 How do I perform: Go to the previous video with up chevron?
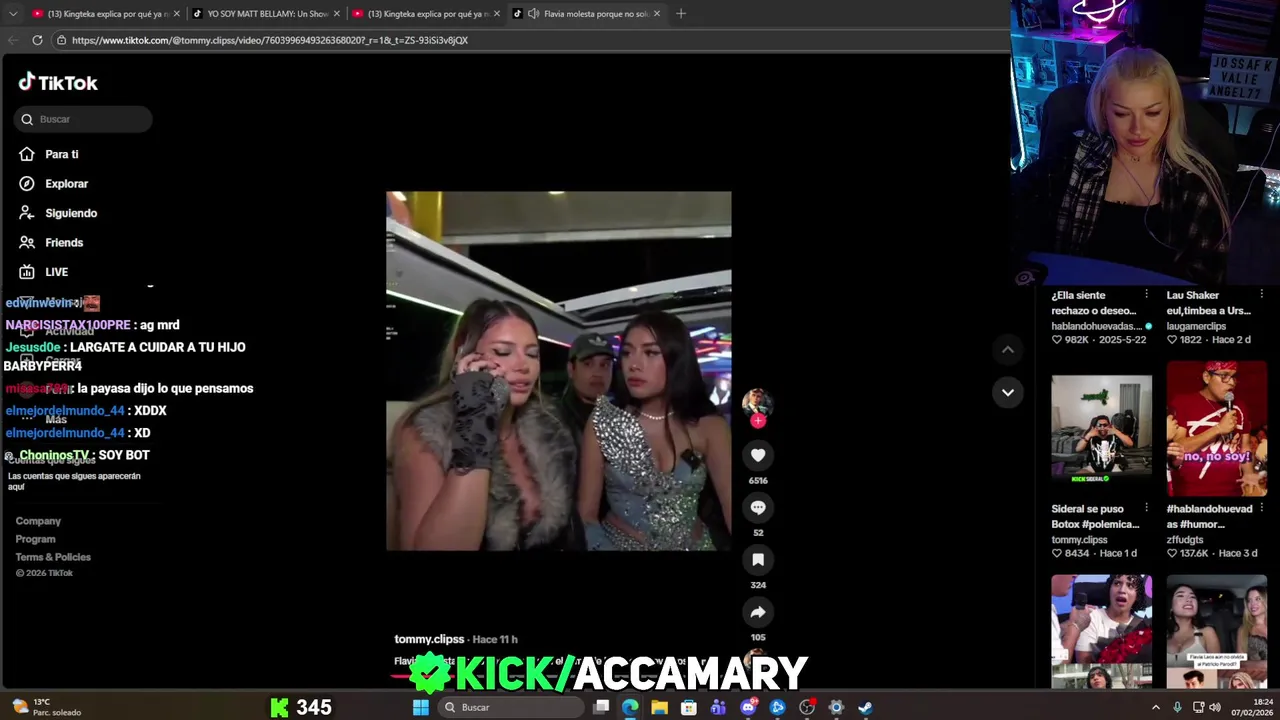pyautogui.click(x=1008, y=349)
